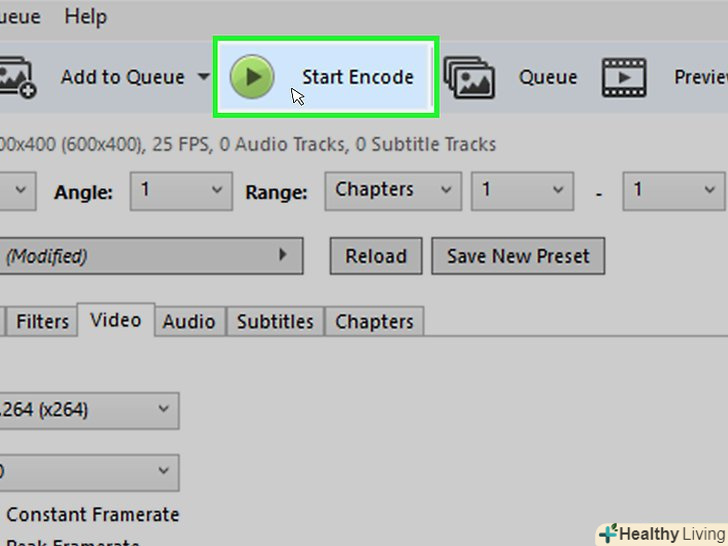
Task: Click the green Start Encode play icon
Action: click(x=252, y=77)
